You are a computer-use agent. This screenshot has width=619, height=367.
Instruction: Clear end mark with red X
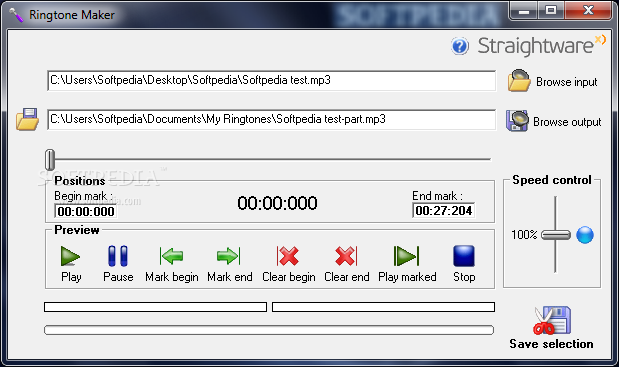click(346, 256)
